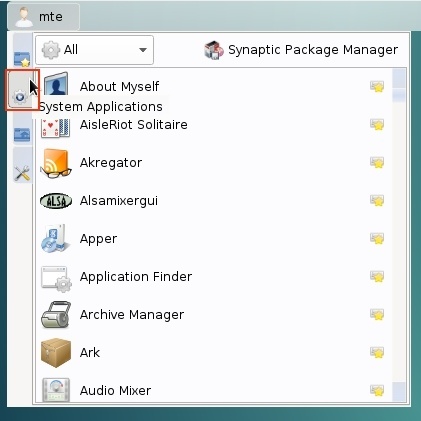Click the ALSA Alsamixergui icon
421x421 pixels.
56,201
